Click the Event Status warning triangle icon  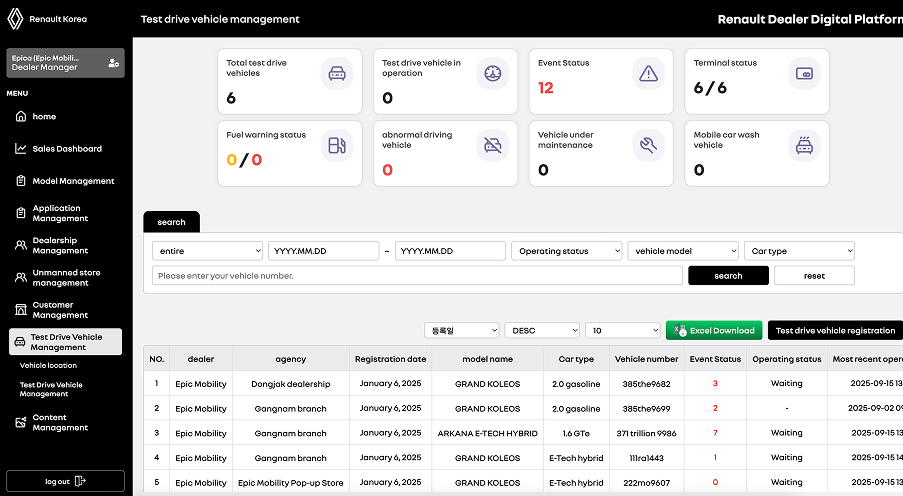pos(649,73)
